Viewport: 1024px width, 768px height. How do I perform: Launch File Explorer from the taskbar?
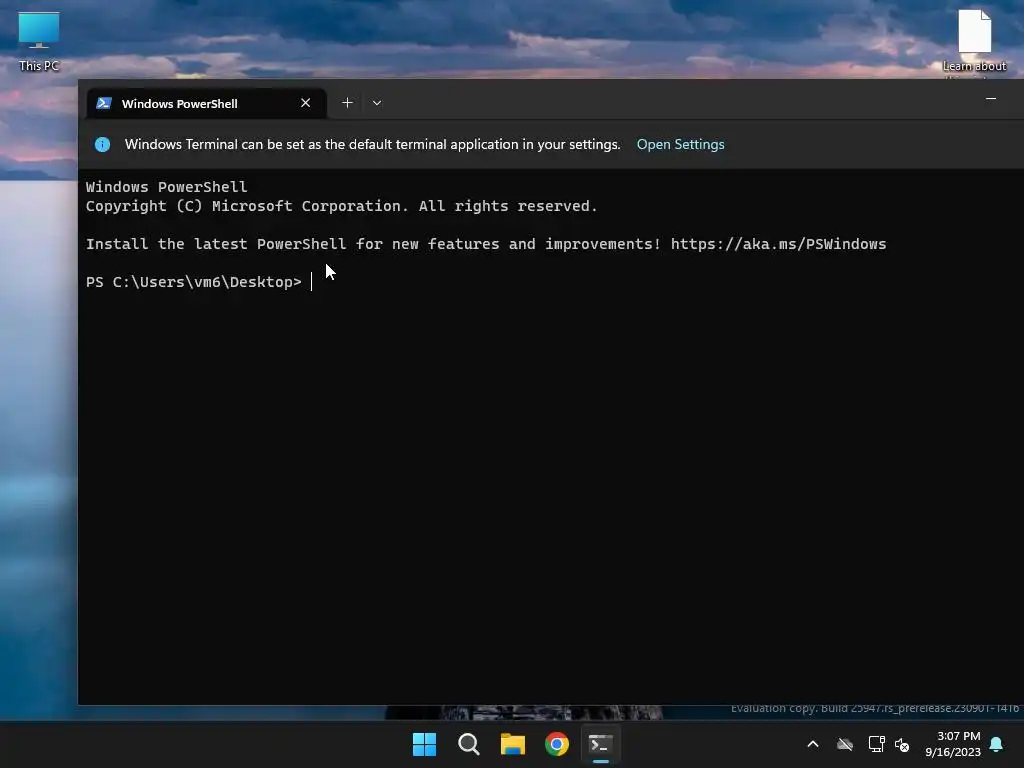(513, 744)
